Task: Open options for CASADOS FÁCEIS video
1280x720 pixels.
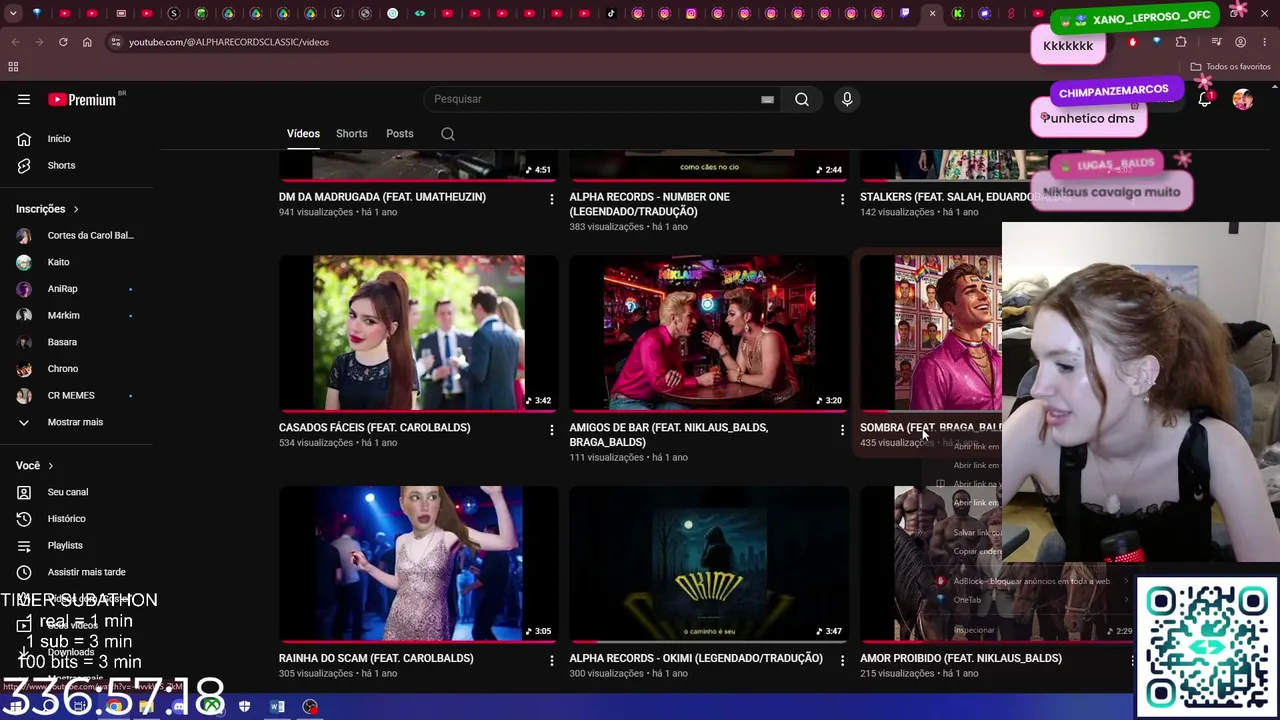Action: [551, 430]
